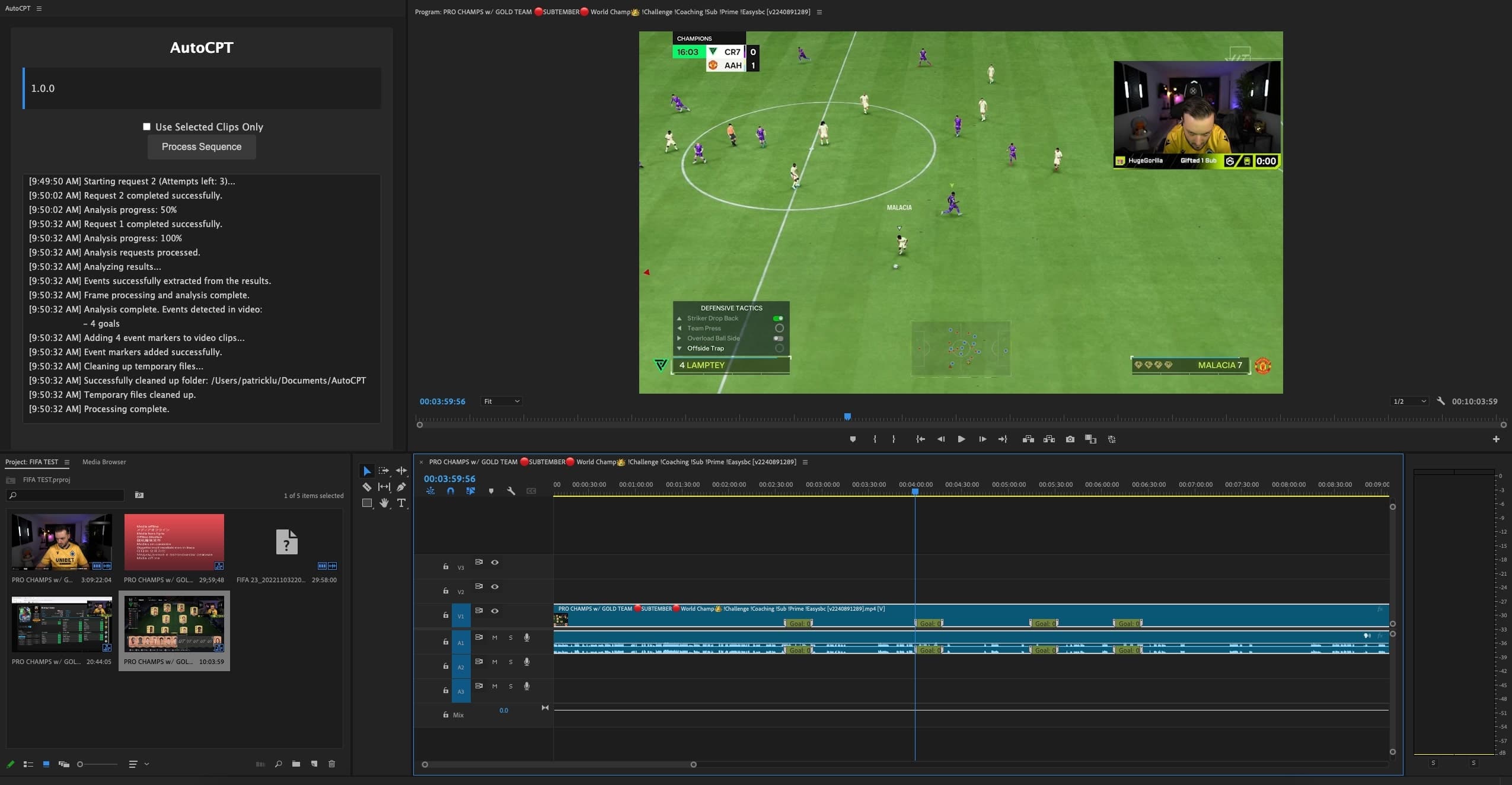This screenshot has height=785, width=1512.
Task: Select the Pen tool
Action: point(401,487)
